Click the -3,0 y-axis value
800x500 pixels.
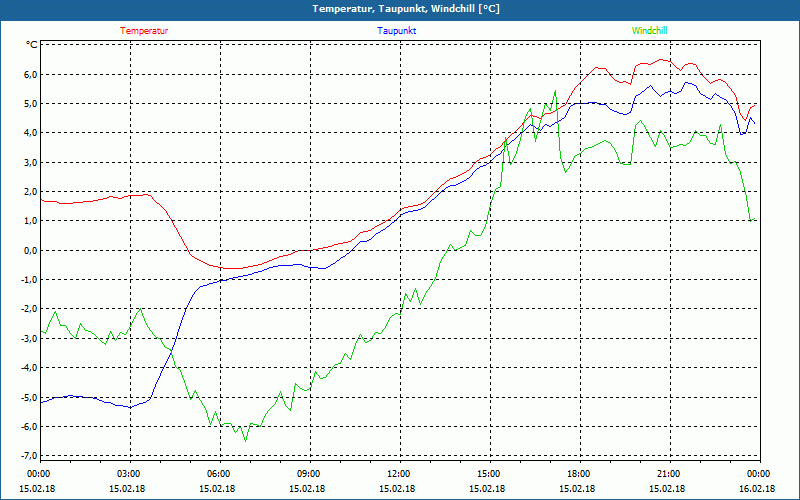[29, 338]
